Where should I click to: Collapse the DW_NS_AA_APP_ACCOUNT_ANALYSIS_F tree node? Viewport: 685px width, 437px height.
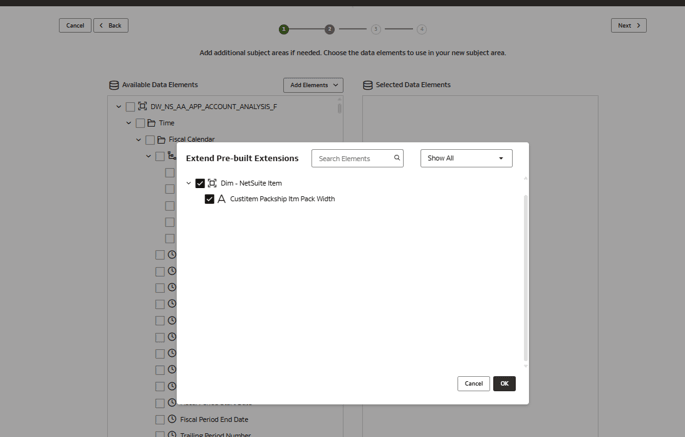[x=118, y=106]
